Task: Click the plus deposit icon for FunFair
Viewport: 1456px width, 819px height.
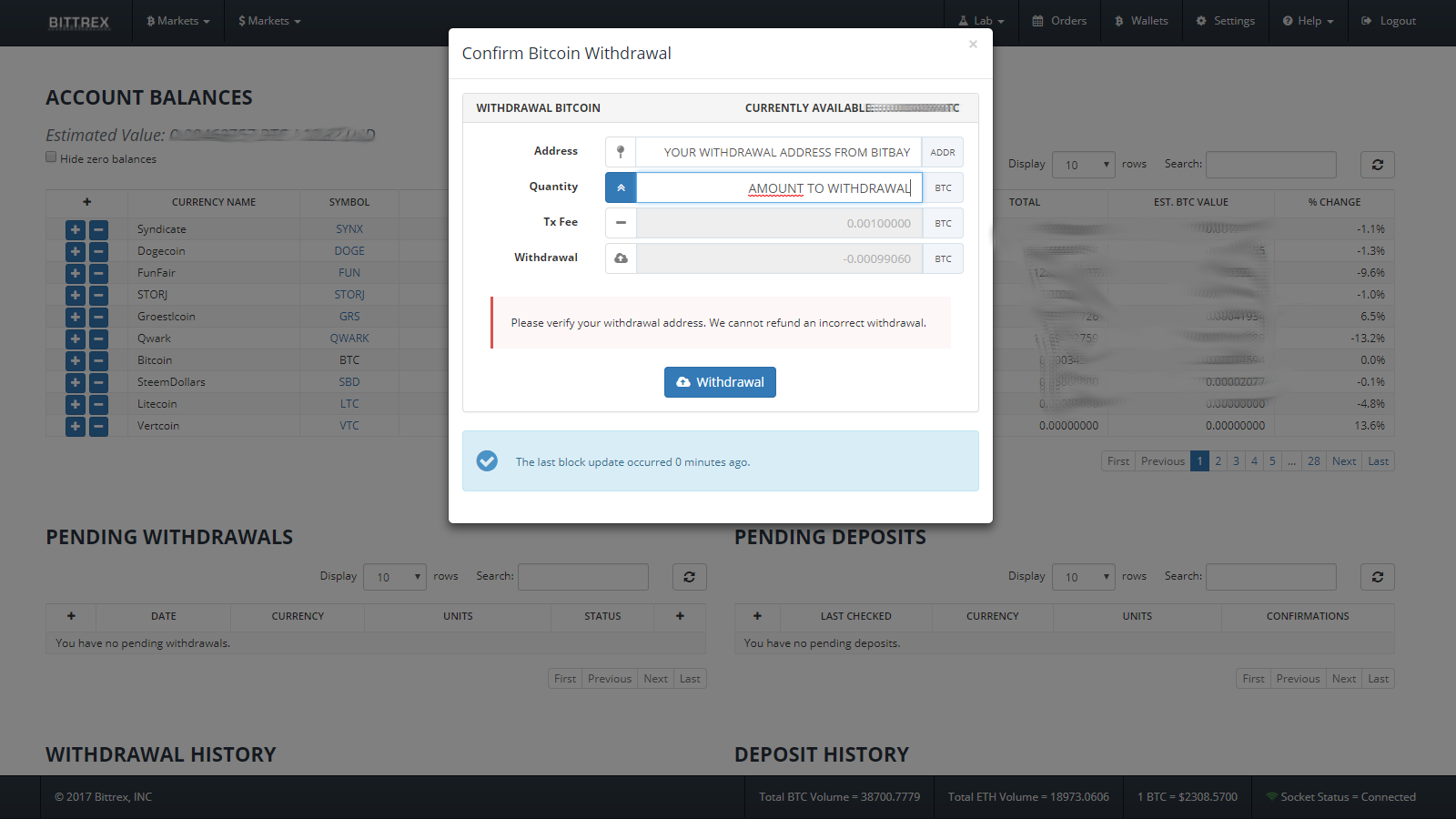Action: click(x=76, y=273)
